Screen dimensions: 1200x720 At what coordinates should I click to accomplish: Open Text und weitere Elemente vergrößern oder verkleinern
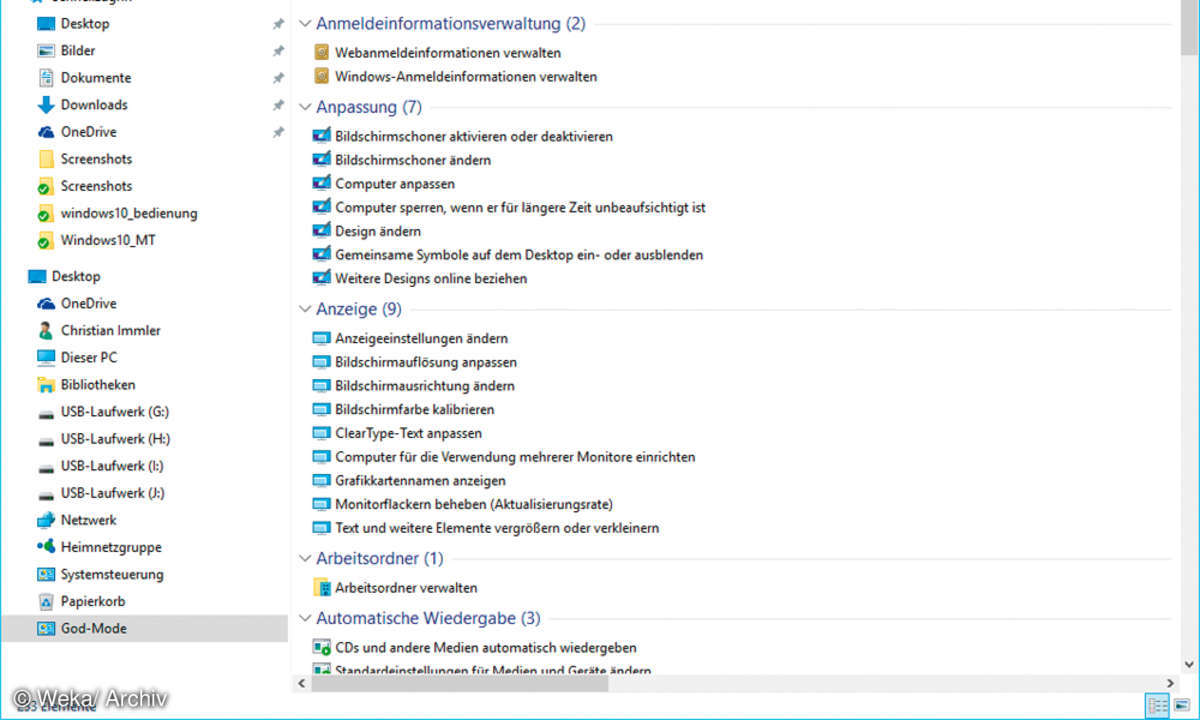tap(497, 528)
